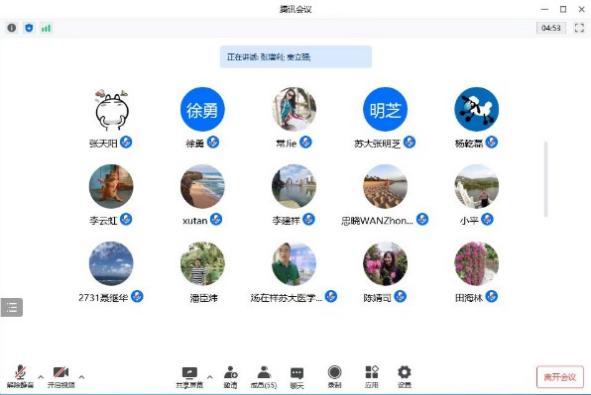Viewport: 591px width, 395px height.
Task: Open members list showing 55
Action: click(x=264, y=377)
